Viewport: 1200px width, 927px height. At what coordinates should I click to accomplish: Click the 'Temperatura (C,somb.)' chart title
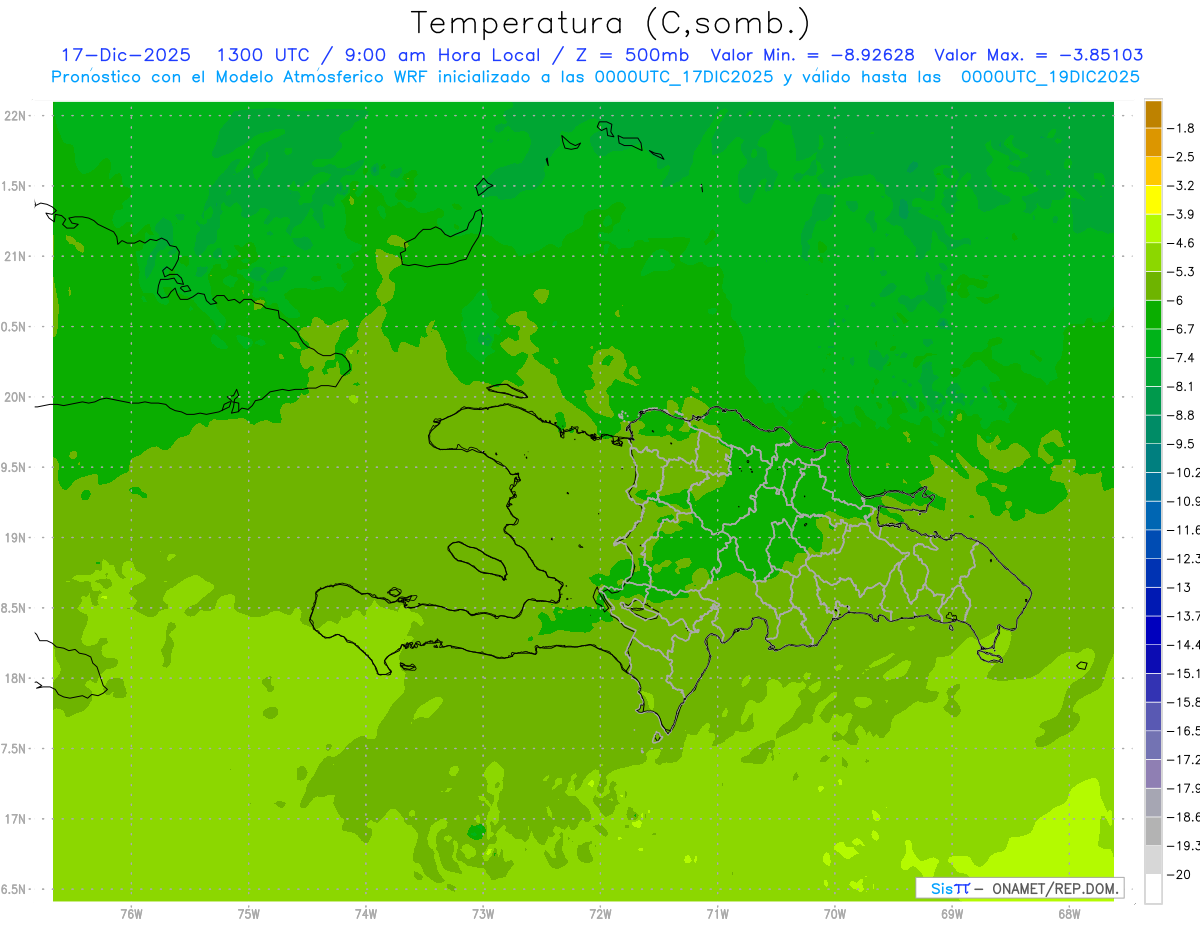tap(611, 23)
